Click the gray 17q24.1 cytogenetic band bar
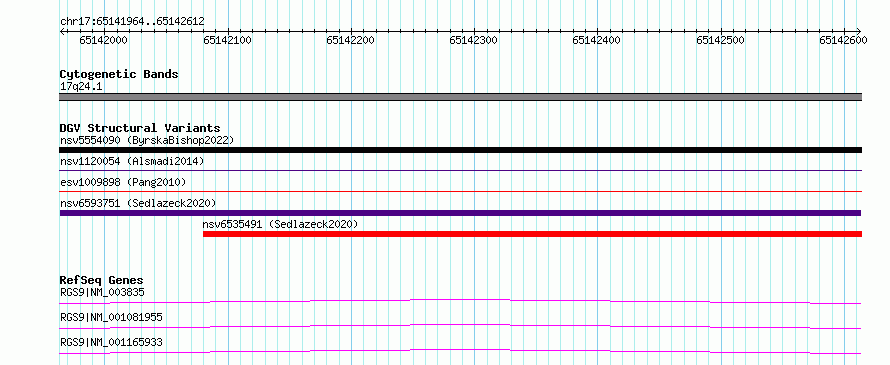Screen dimensions: 890x365 point(460,97)
